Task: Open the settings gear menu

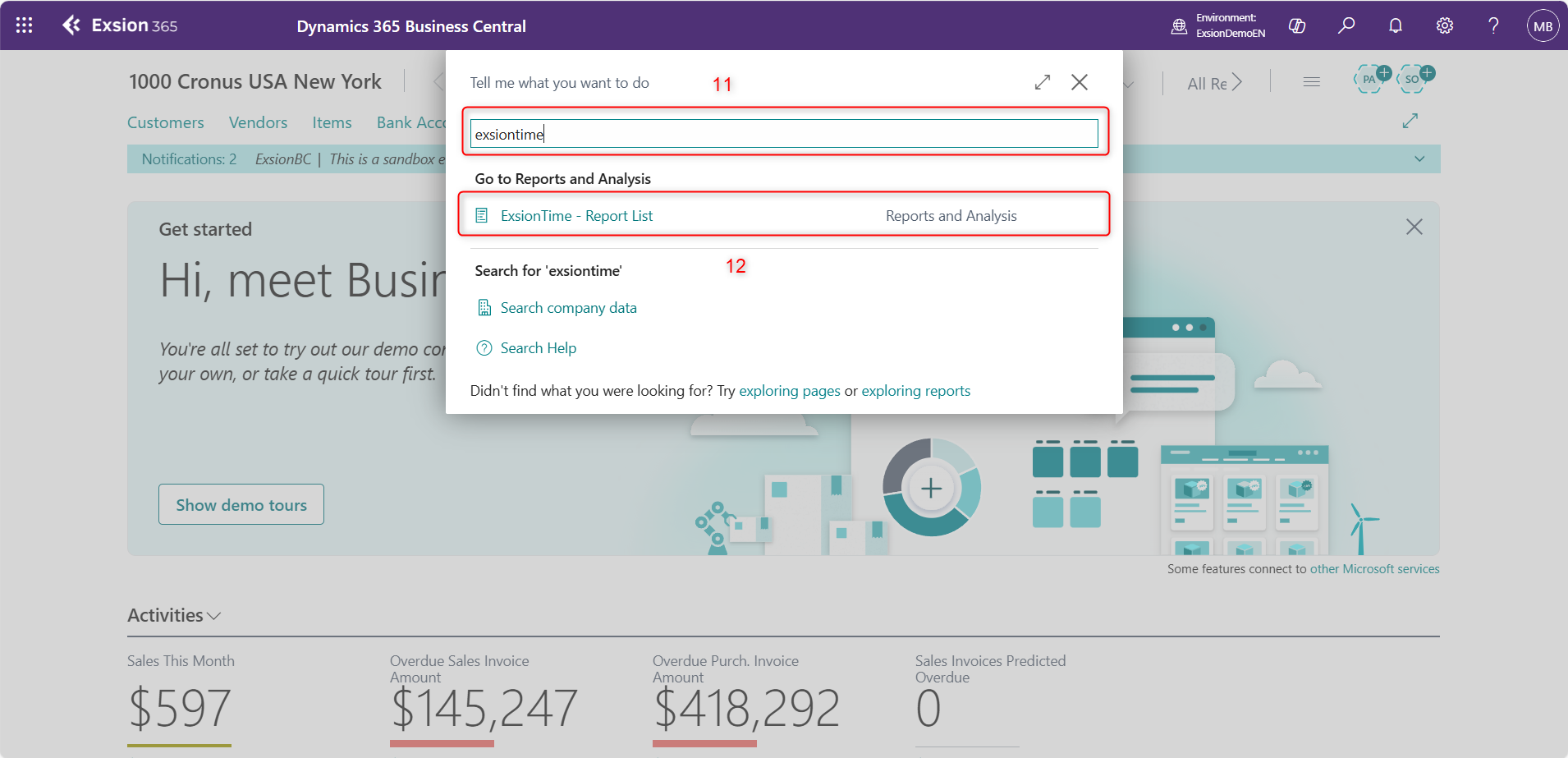Action: 1445,25
